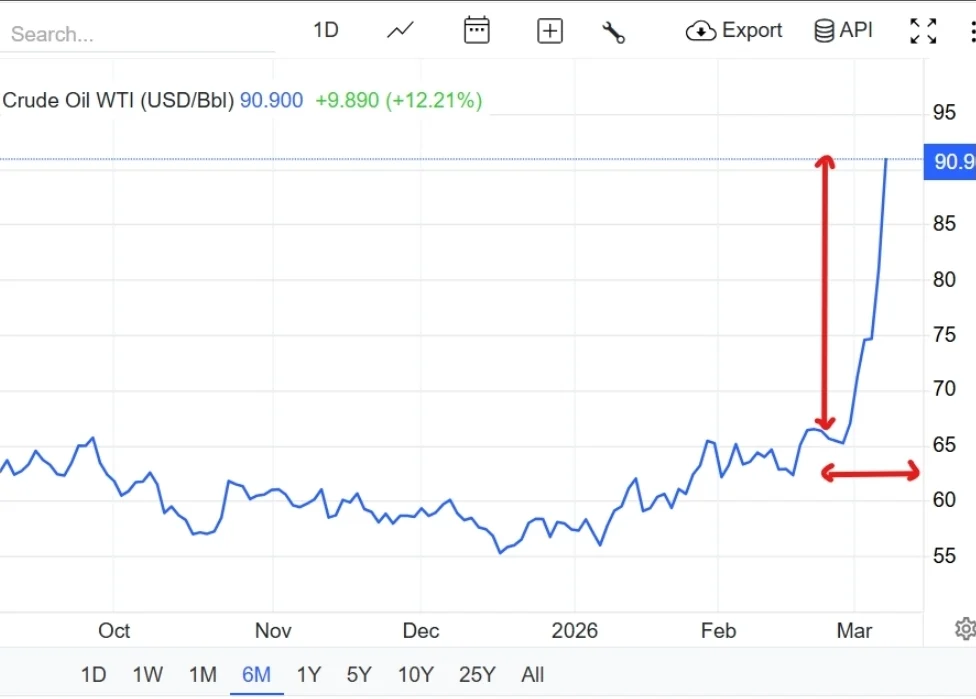Focus the Search input field
This screenshot has width=976, height=699.
tap(138, 34)
